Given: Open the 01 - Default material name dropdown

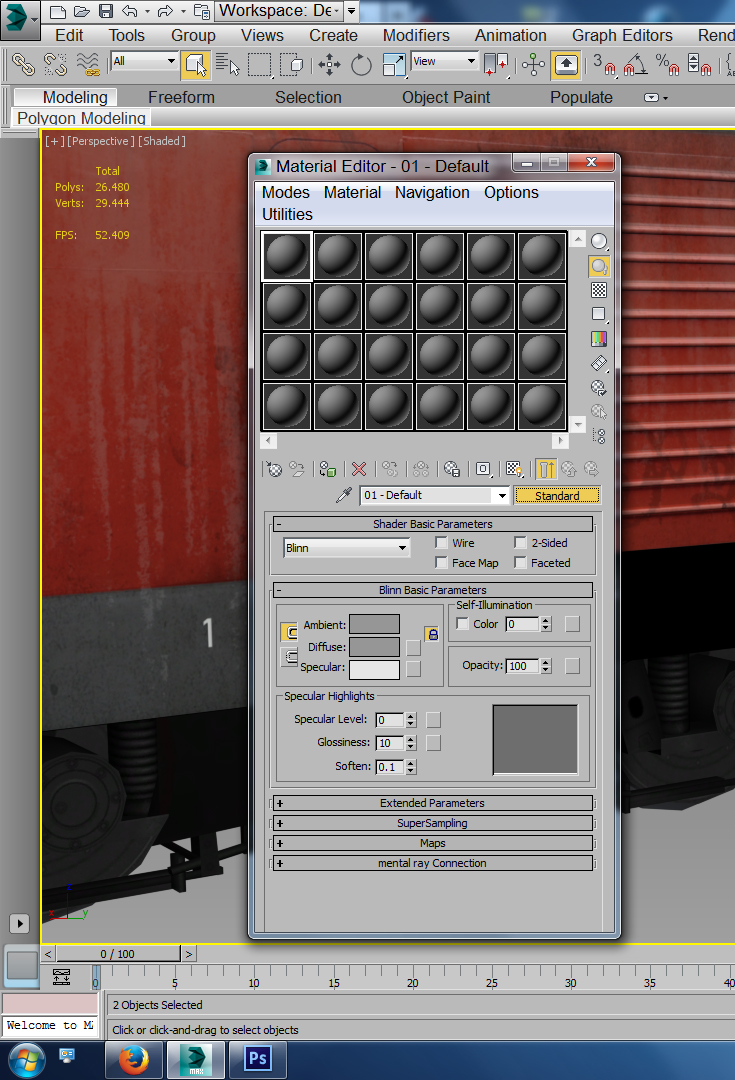Looking at the screenshot, I should pos(435,495).
